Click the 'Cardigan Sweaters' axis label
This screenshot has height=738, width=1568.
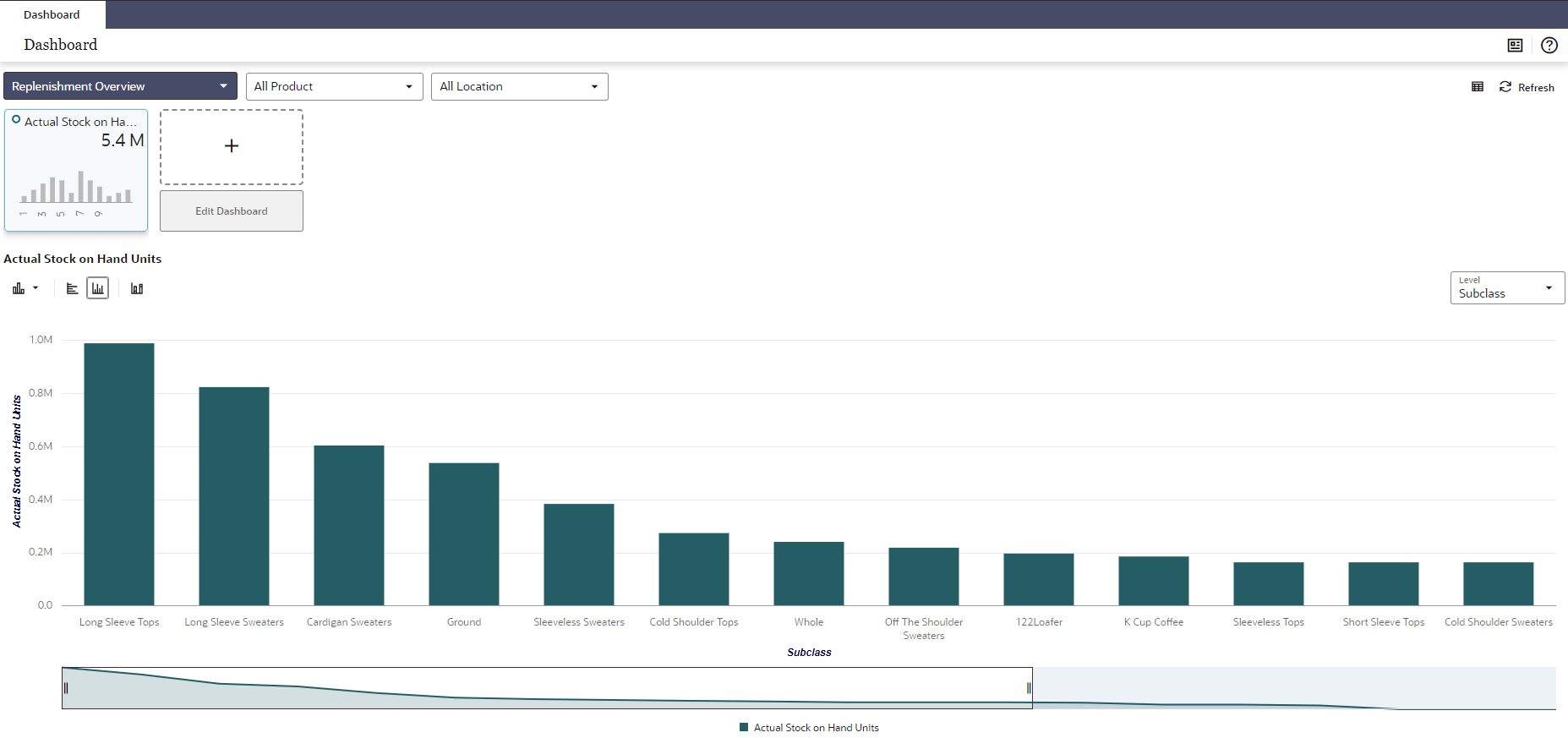pyautogui.click(x=349, y=622)
